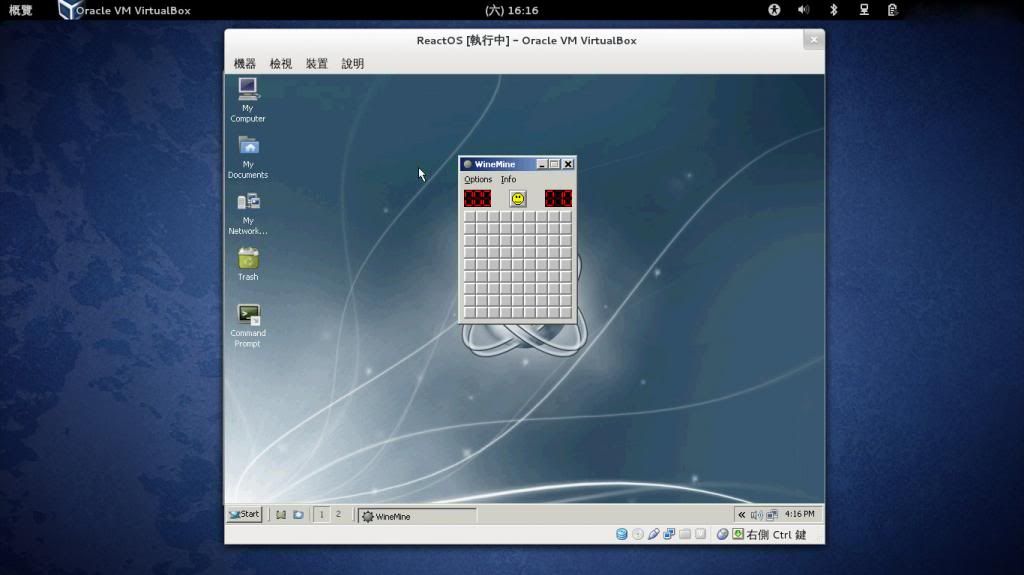Click the GNOME top bar Bluetooth icon
Viewport: 1024px width, 575px height.
(833, 10)
